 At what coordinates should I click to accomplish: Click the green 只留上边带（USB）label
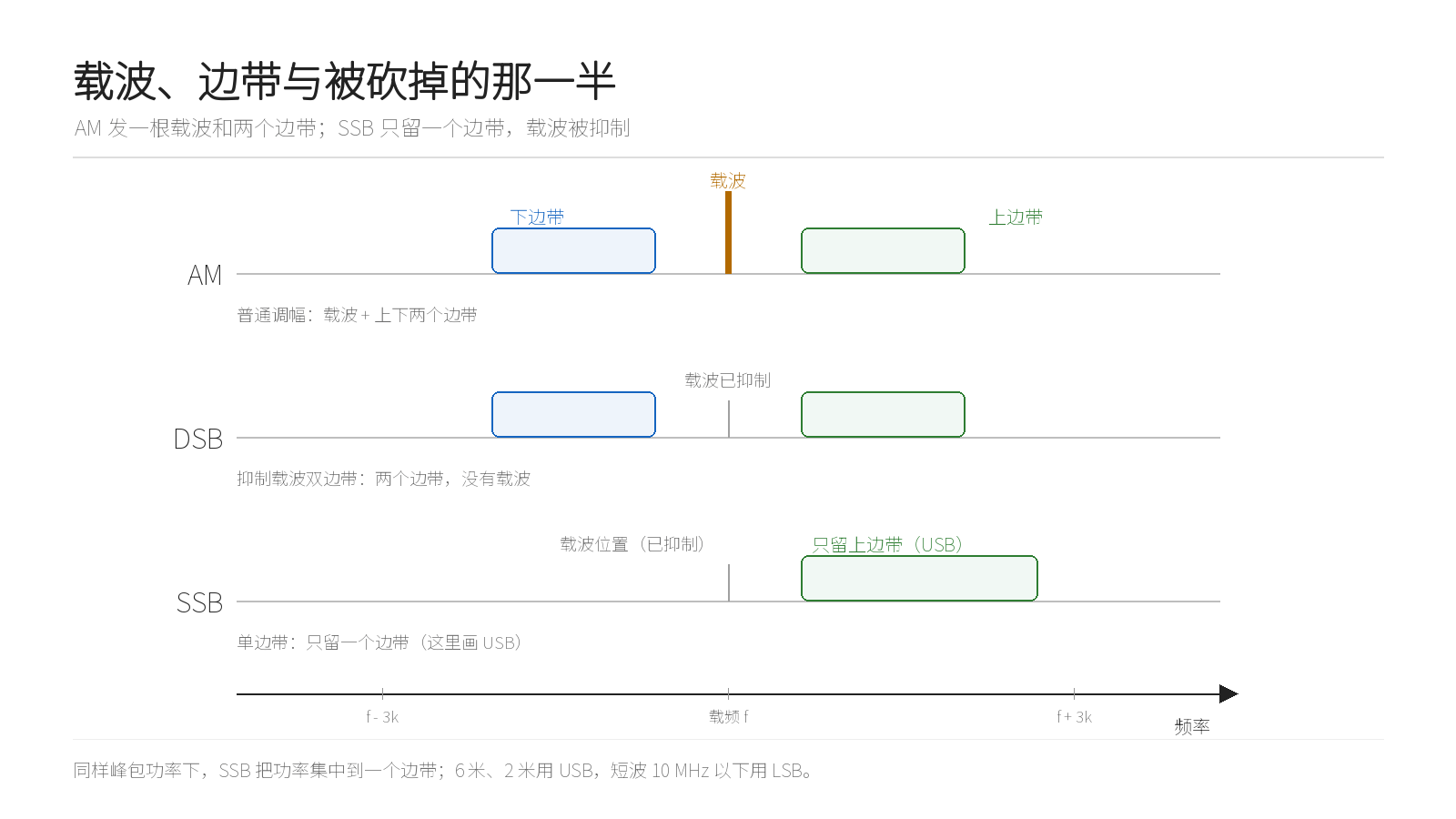coord(887,544)
